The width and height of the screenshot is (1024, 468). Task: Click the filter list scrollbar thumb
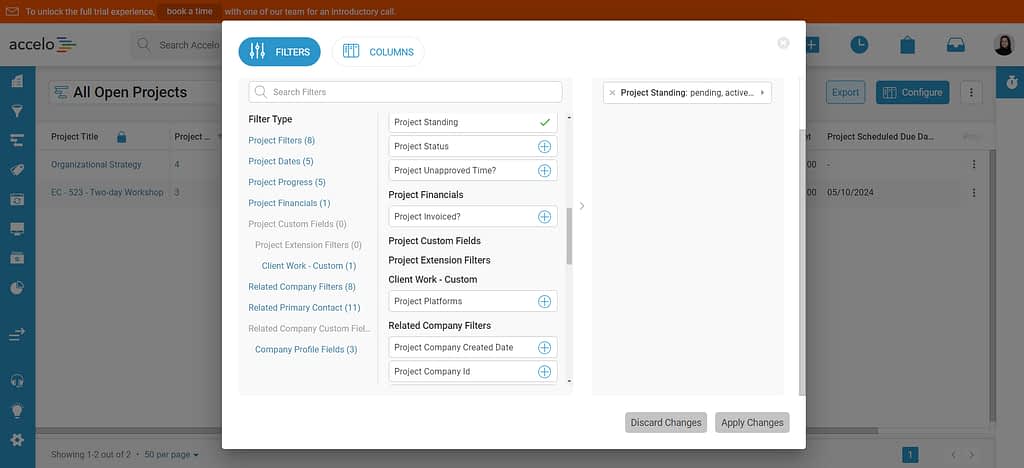569,236
